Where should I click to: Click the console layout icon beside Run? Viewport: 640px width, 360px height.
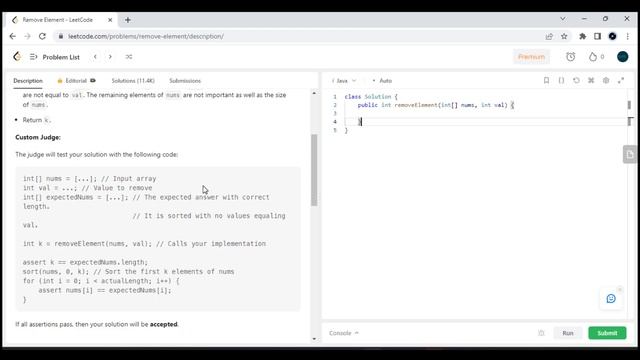point(541,333)
